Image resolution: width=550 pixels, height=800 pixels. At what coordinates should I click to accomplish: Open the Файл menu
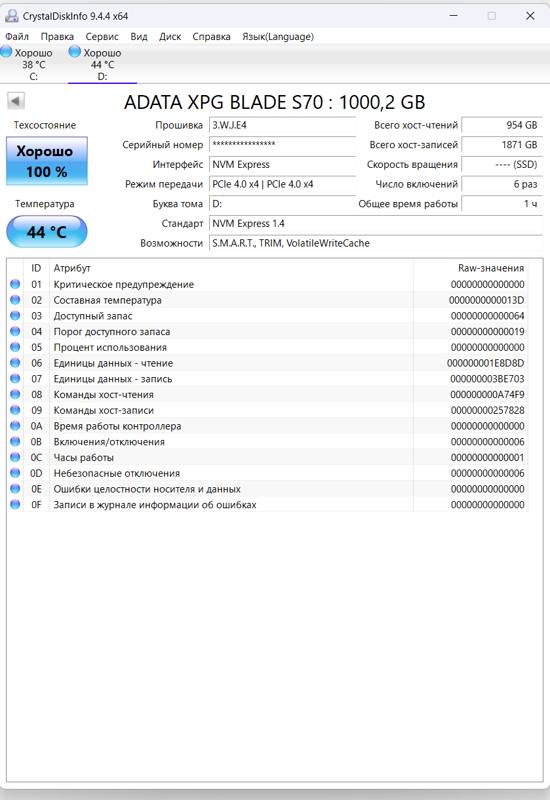point(17,37)
